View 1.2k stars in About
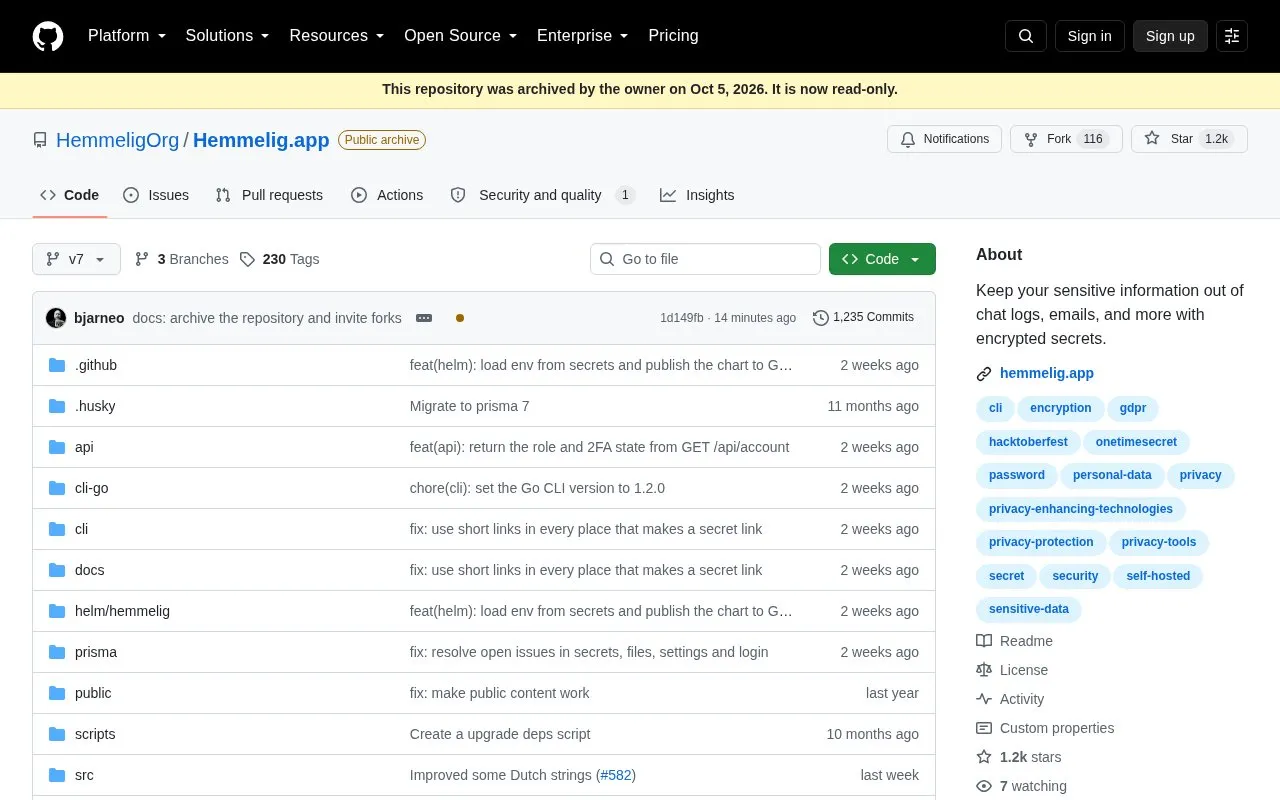 click(x=1019, y=757)
